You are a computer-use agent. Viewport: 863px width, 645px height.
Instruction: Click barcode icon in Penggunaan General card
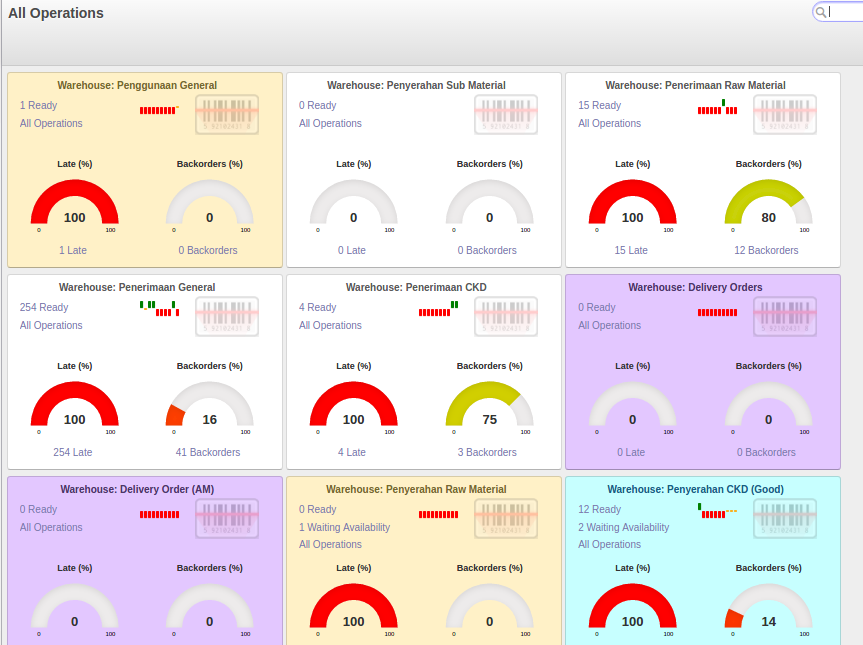(227, 114)
